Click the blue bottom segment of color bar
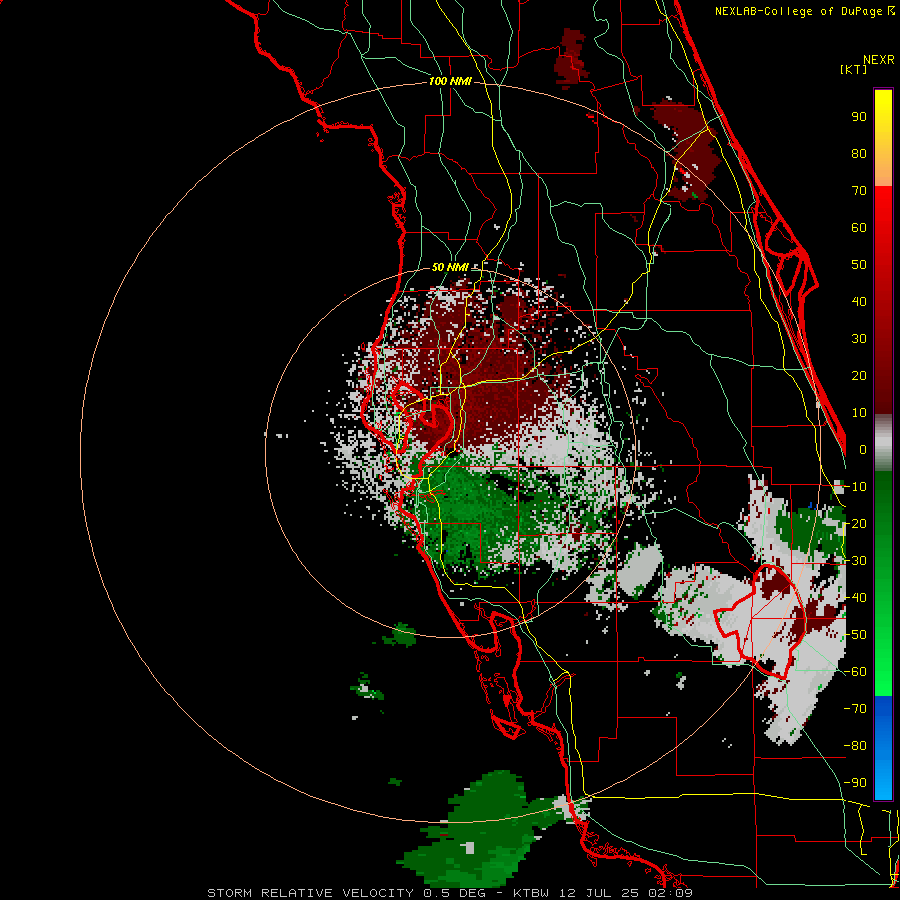Image resolution: width=900 pixels, height=900 pixels. [x=883, y=748]
